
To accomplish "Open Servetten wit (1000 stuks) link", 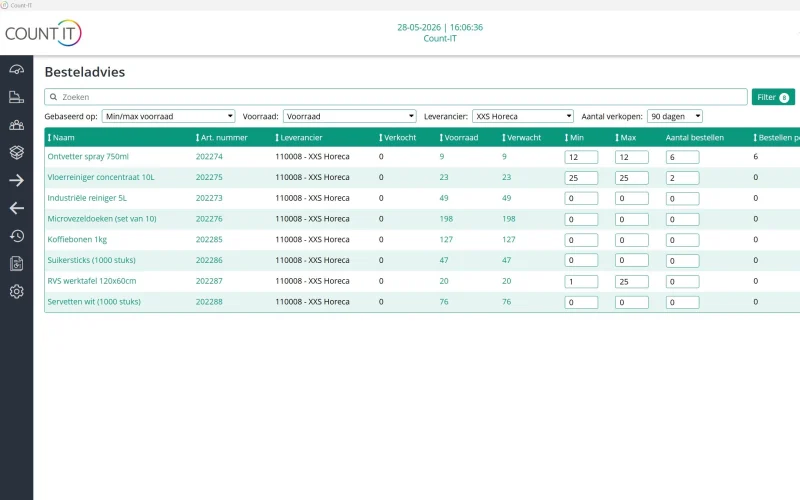I will coord(94,302).
